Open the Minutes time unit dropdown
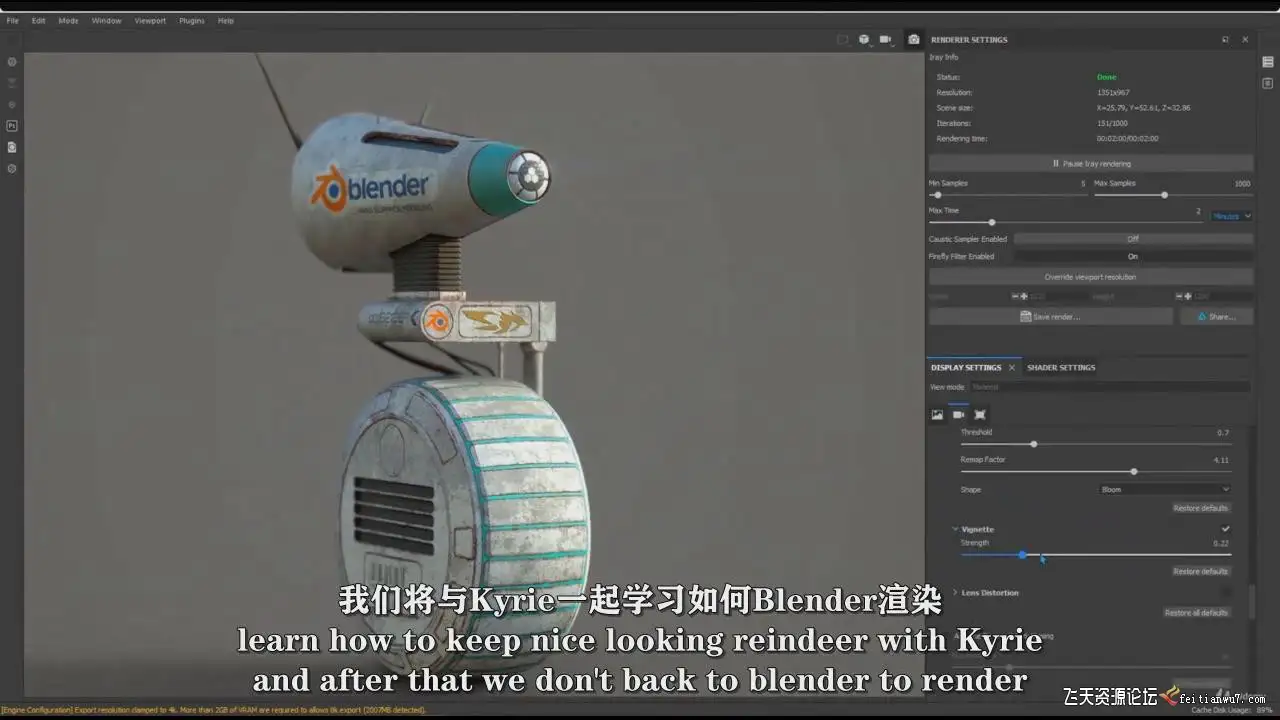 point(1232,216)
